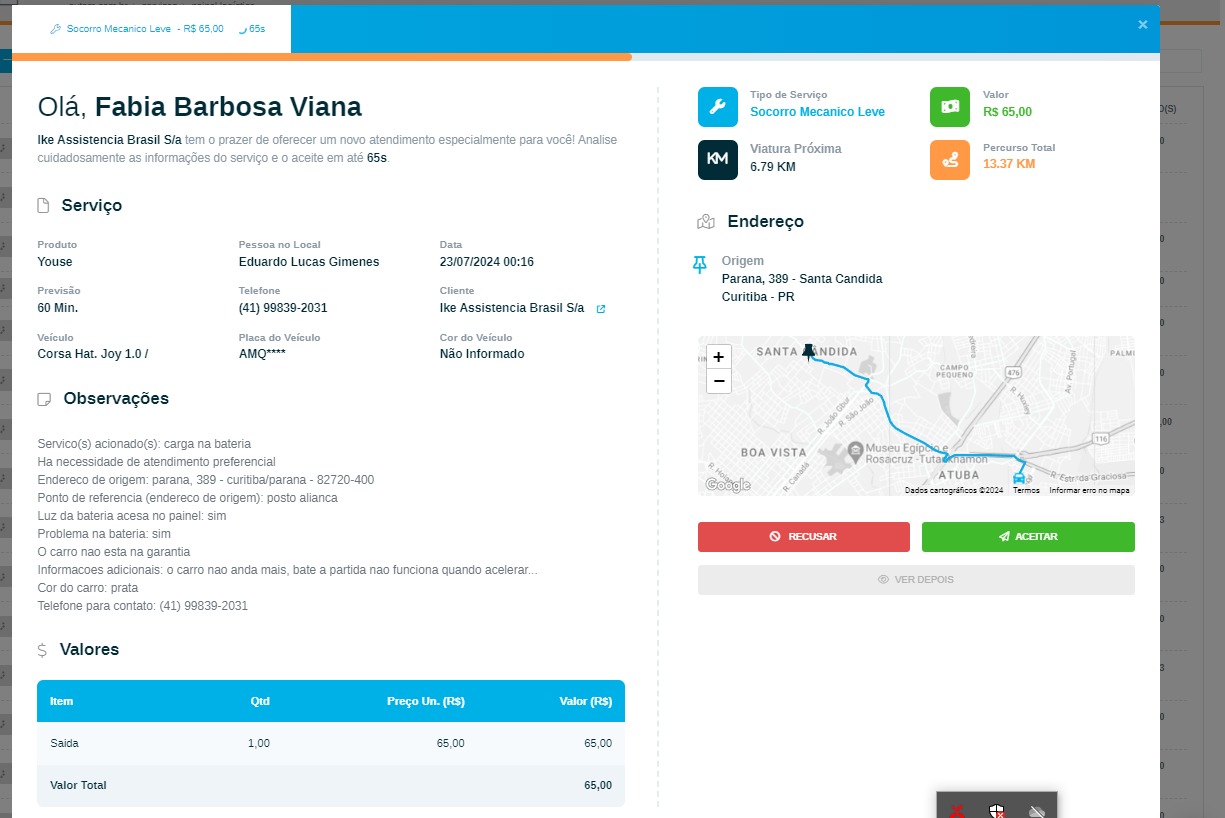Click the Preço Un. (R$) column header

(426, 702)
